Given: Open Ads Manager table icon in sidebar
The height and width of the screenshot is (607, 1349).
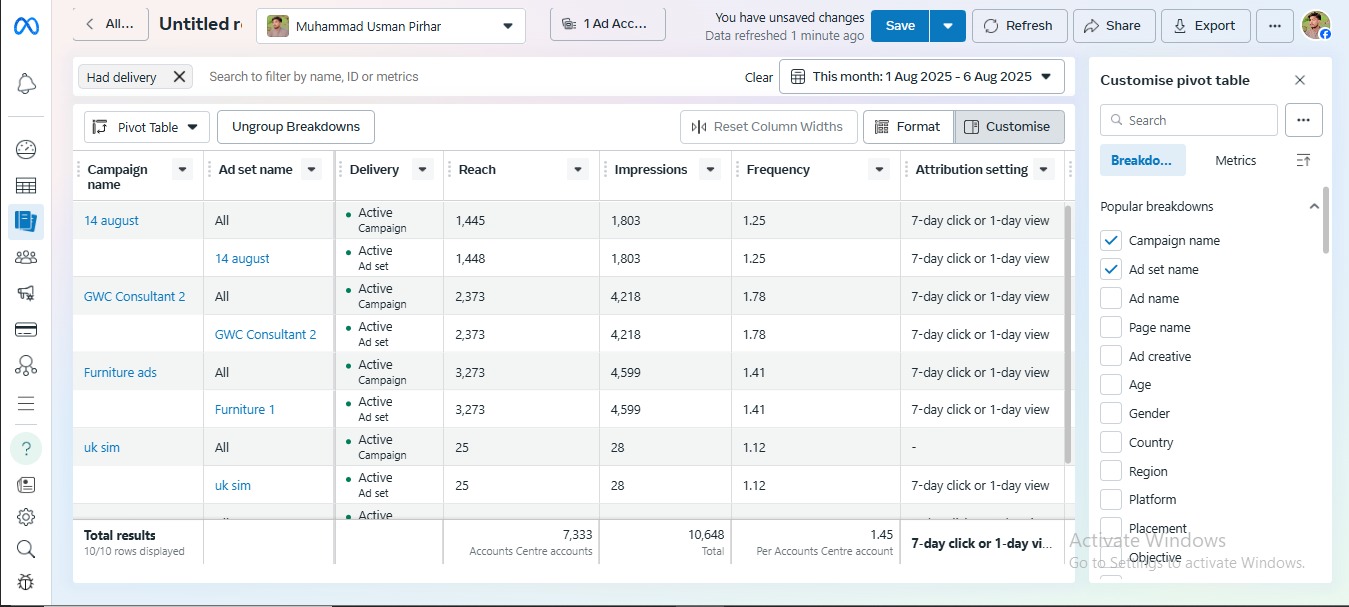Looking at the screenshot, I should pyautogui.click(x=26, y=185).
